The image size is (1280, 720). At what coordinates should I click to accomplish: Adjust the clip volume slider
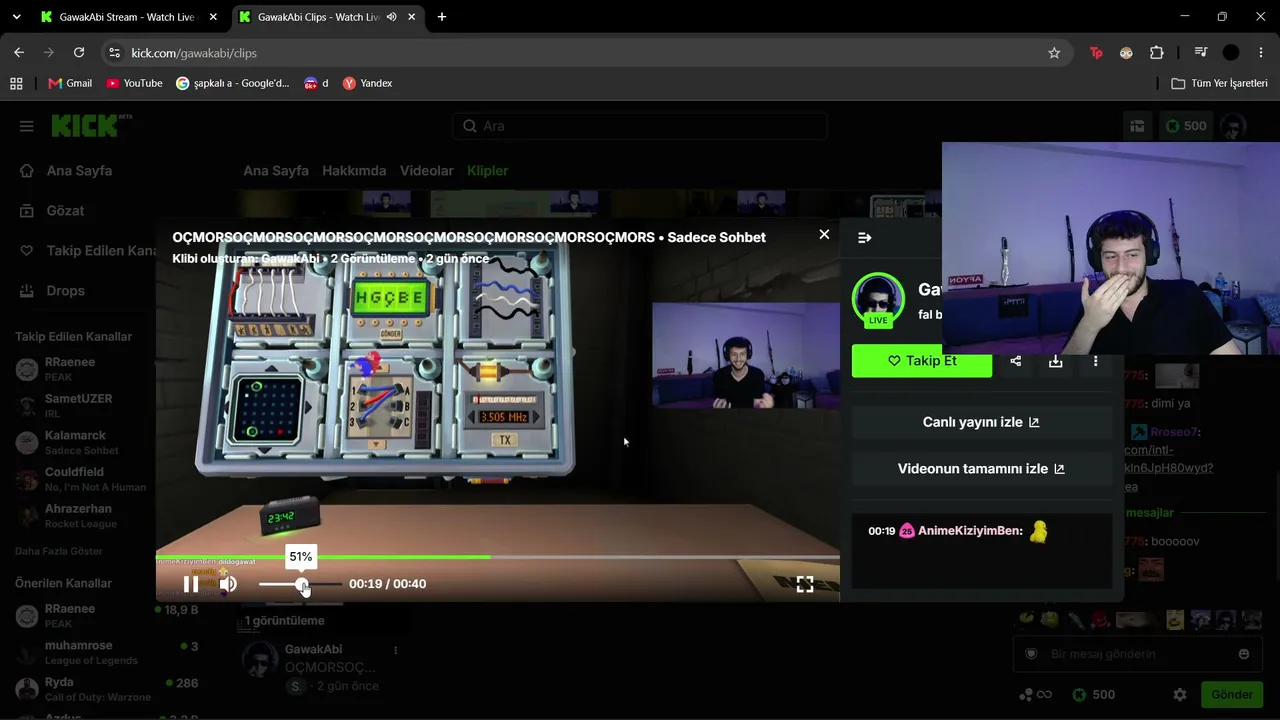(300, 584)
